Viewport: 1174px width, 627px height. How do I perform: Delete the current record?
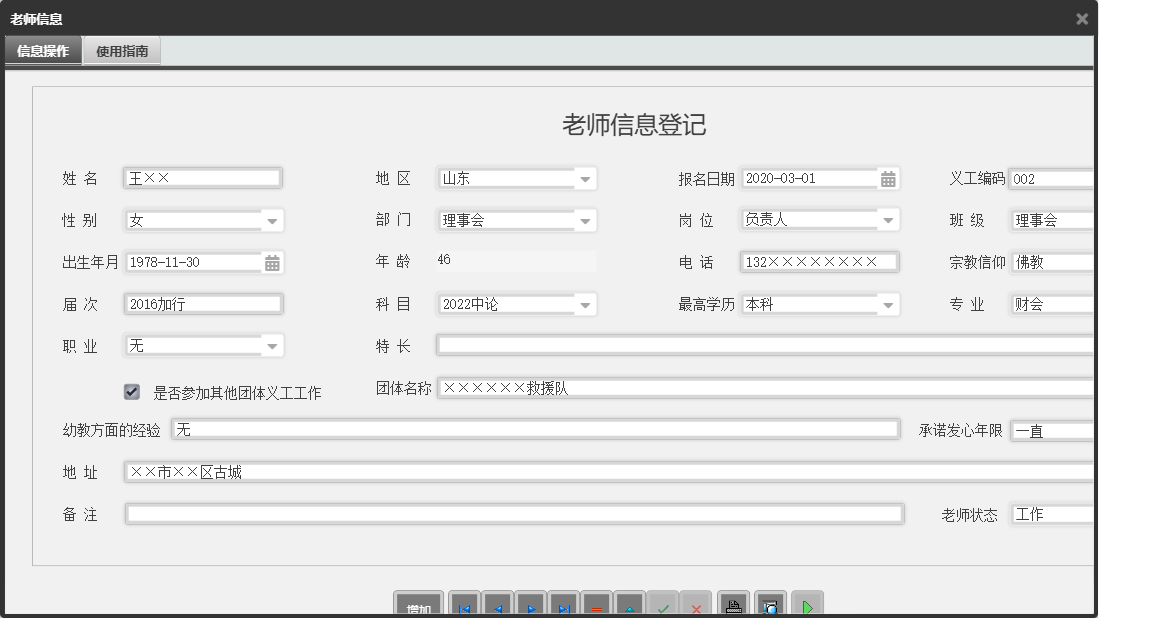coord(597,605)
